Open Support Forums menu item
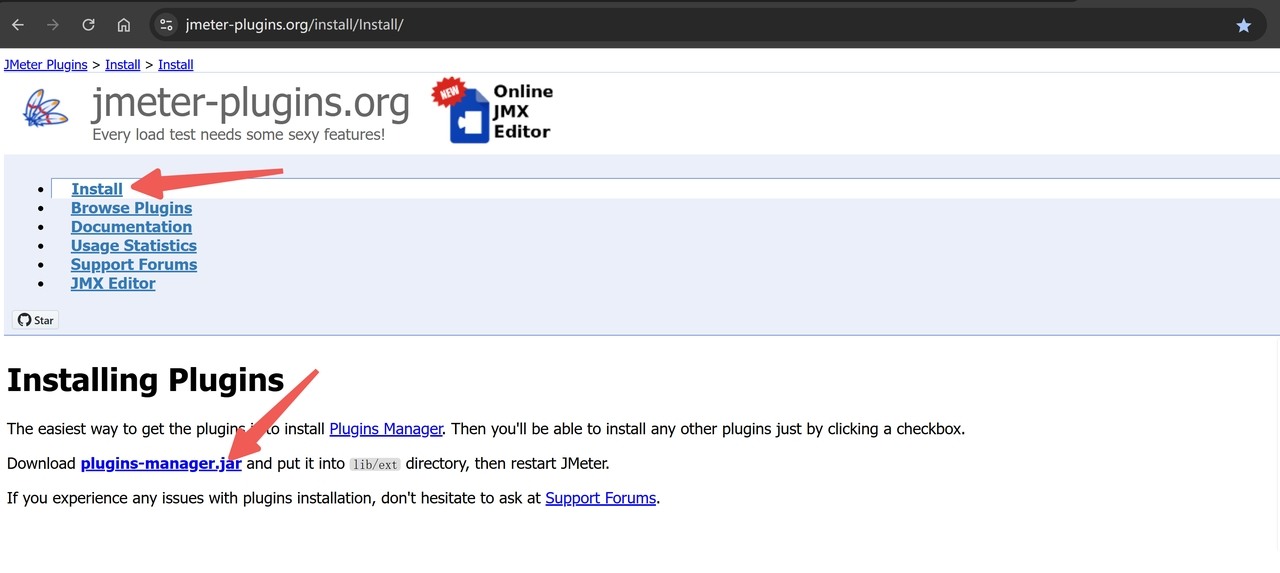 (x=134, y=265)
